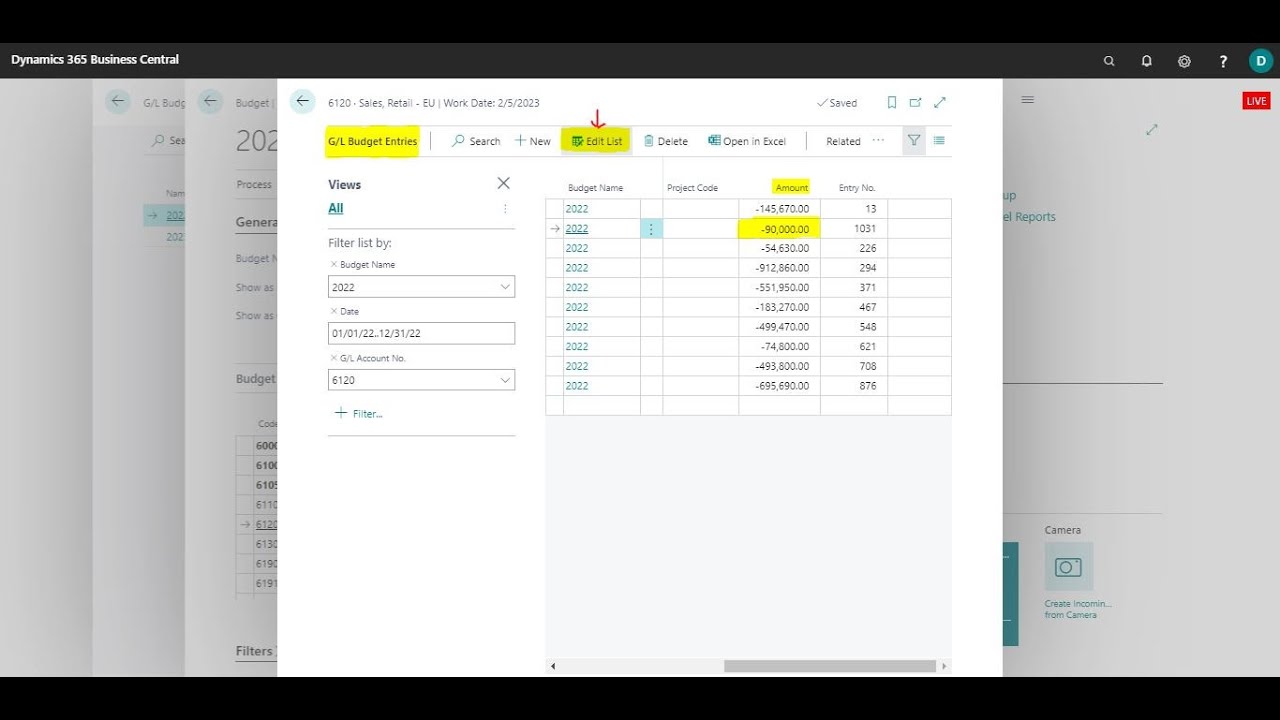
Task: Click Delete action
Action: (x=666, y=141)
